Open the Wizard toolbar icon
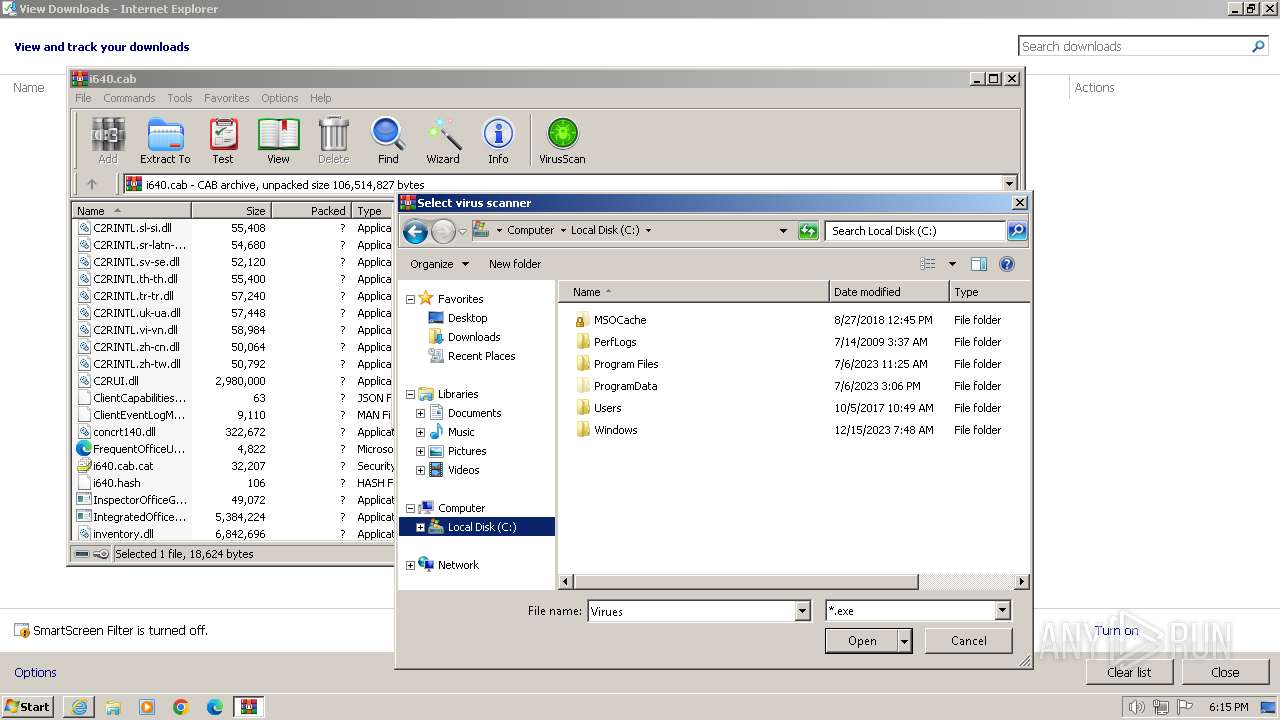1280x720 pixels. pyautogui.click(x=443, y=141)
